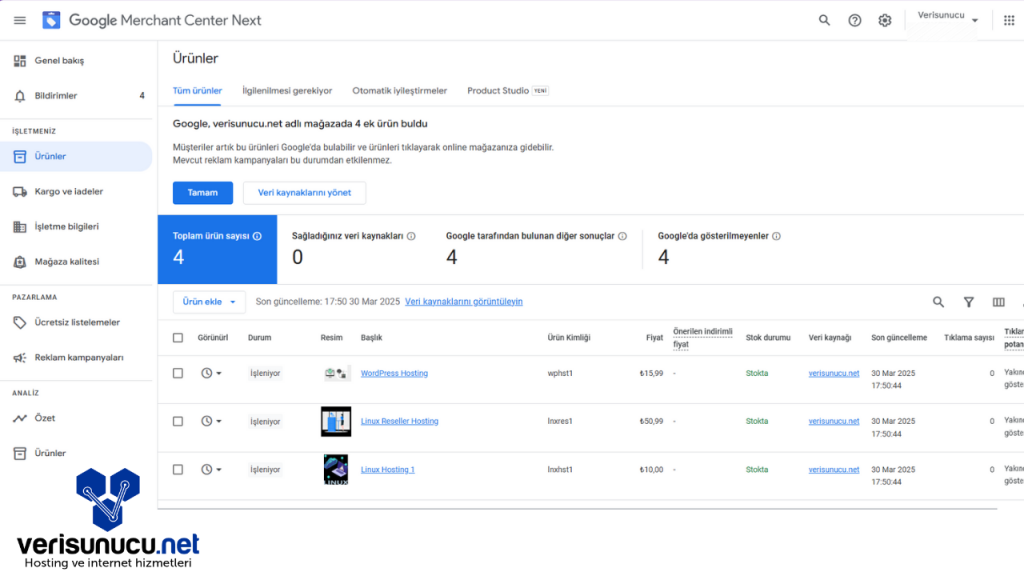Switch to the İlgilenilmesi gerekiyor tab
The width and height of the screenshot is (1024, 576).
pyautogui.click(x=287, y=91)
